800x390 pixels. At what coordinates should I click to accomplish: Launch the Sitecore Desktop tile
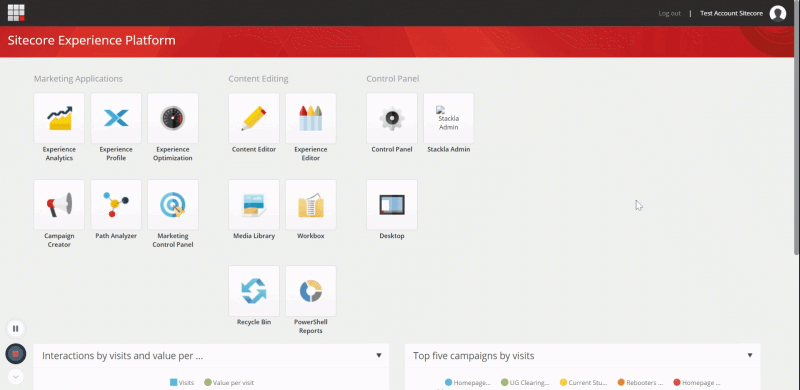392,205
